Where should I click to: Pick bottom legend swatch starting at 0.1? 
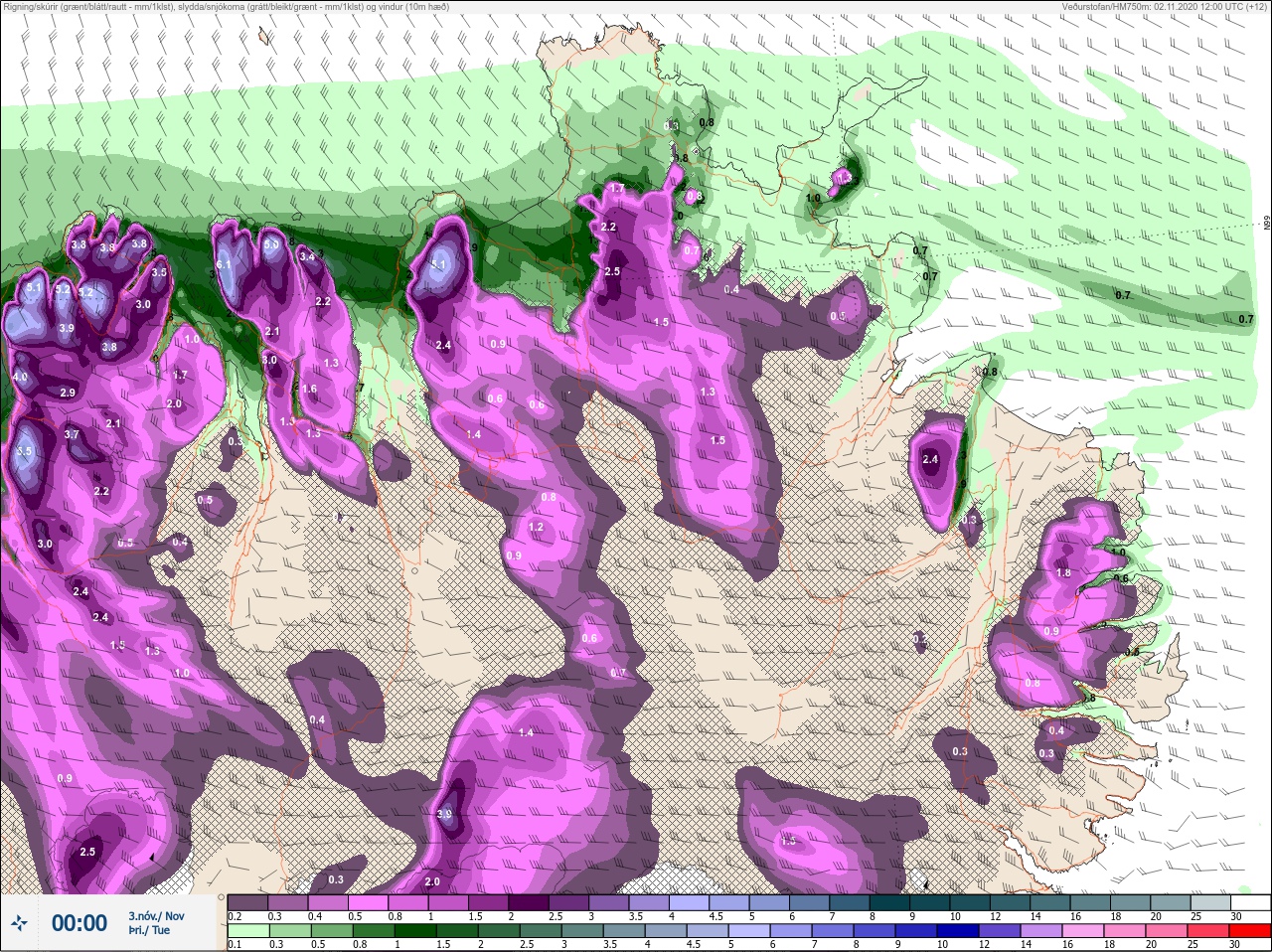point(248,931)
